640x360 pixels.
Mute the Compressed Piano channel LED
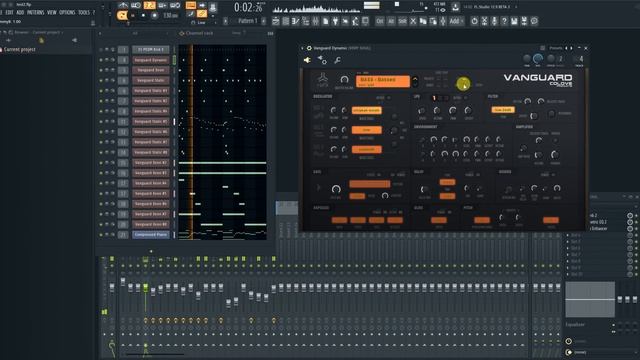101,235
